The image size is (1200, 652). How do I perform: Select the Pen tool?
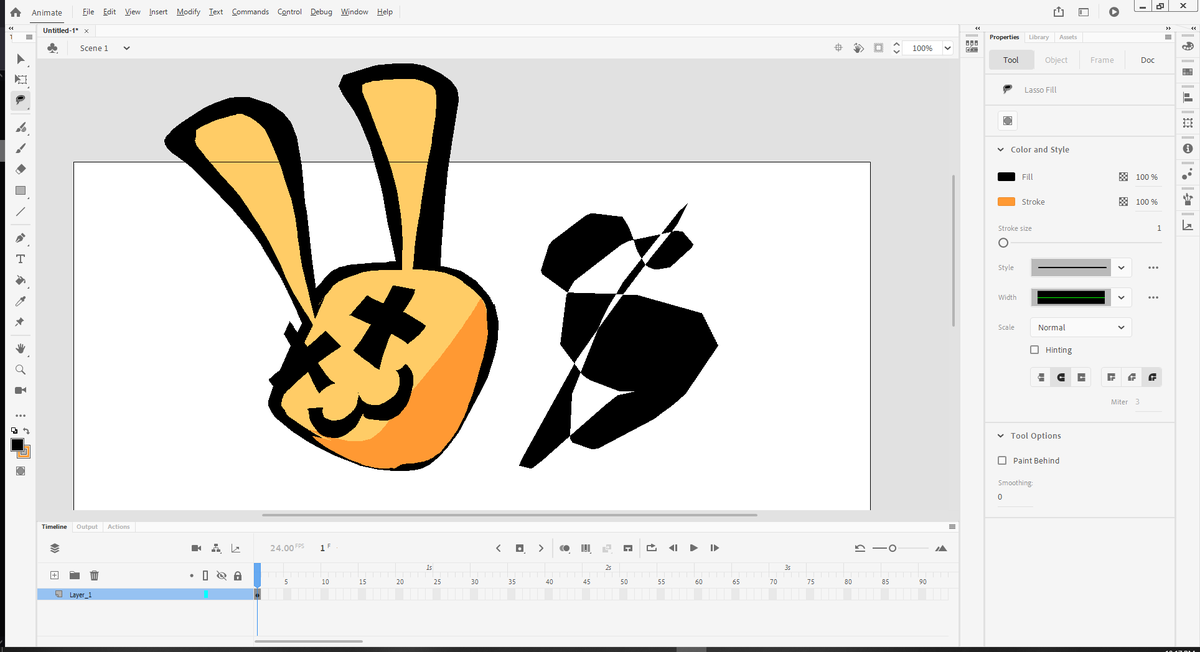pos(20,238)
